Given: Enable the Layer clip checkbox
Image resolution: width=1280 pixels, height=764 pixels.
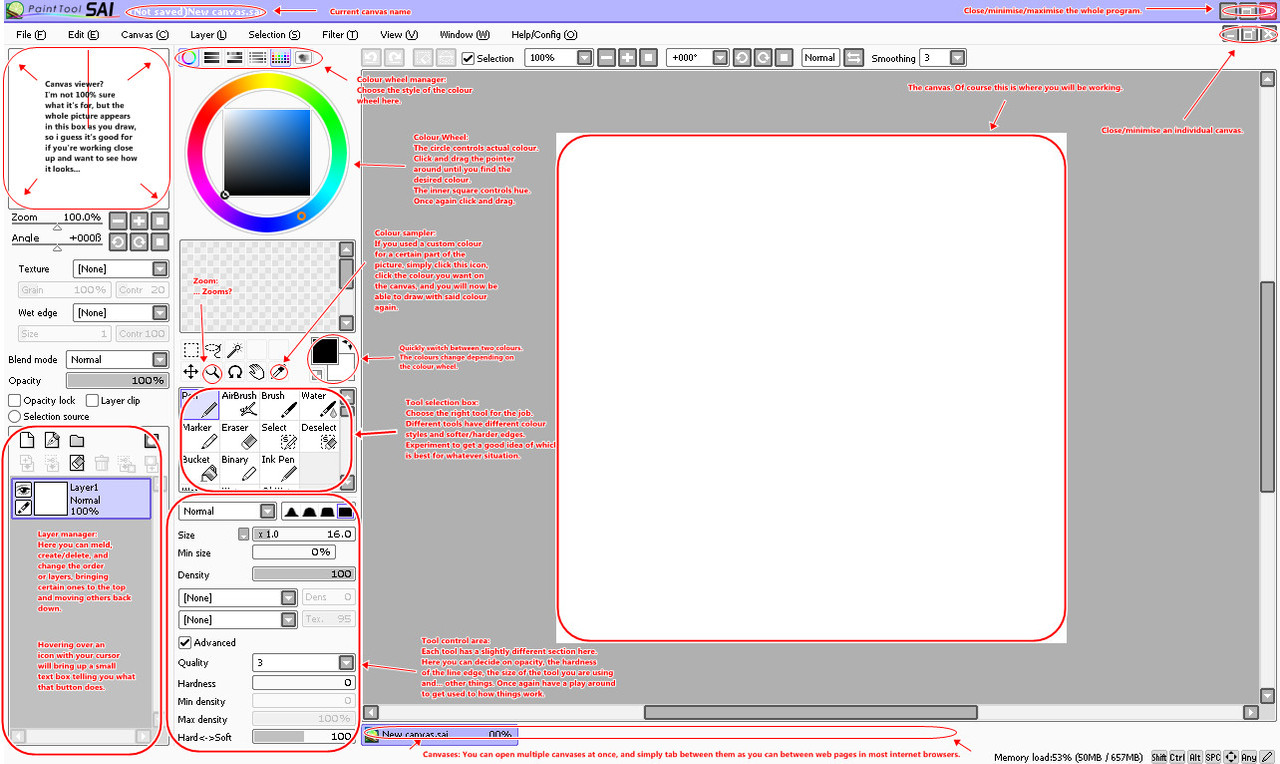Looking at the screenshot, I should [x=92, y=400].
